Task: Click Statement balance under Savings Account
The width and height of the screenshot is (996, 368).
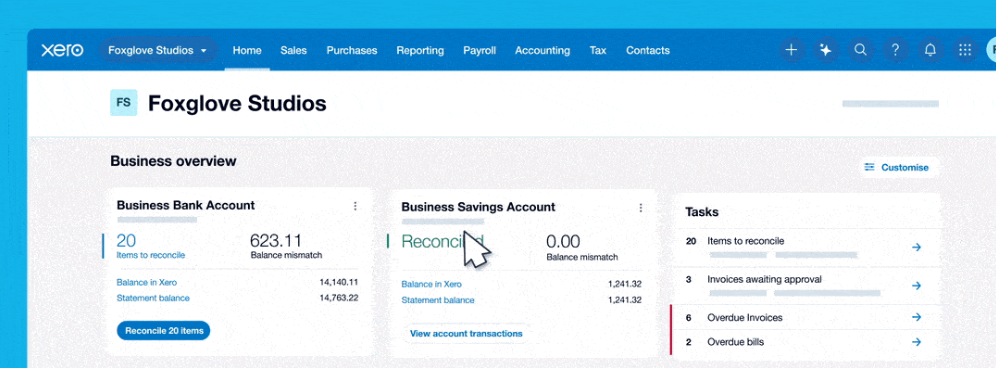Action: coord(438,300)
